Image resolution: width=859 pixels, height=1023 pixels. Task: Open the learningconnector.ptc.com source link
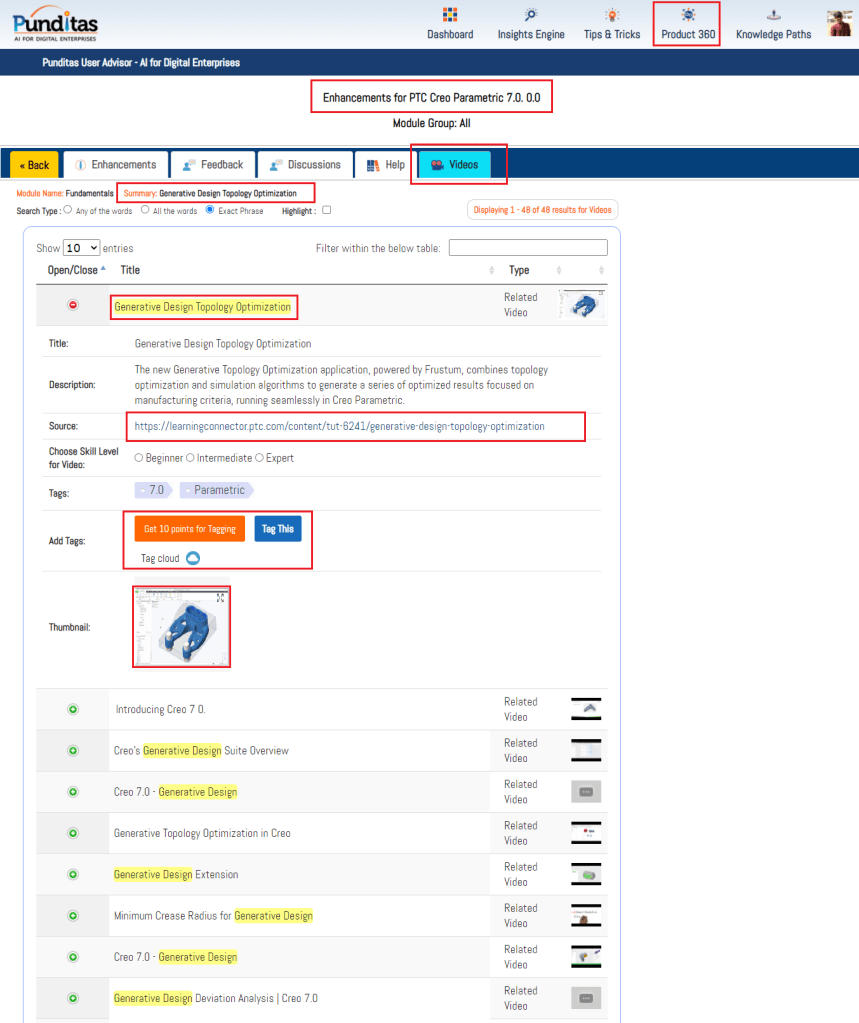tap(340, 426)
